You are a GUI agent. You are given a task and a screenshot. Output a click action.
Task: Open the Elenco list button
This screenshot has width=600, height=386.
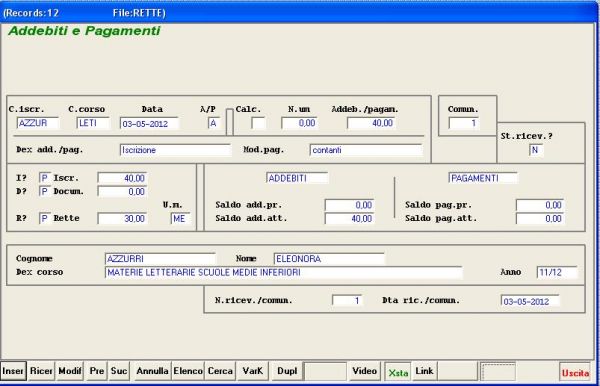pyautogui.click(x=188, y=371)
